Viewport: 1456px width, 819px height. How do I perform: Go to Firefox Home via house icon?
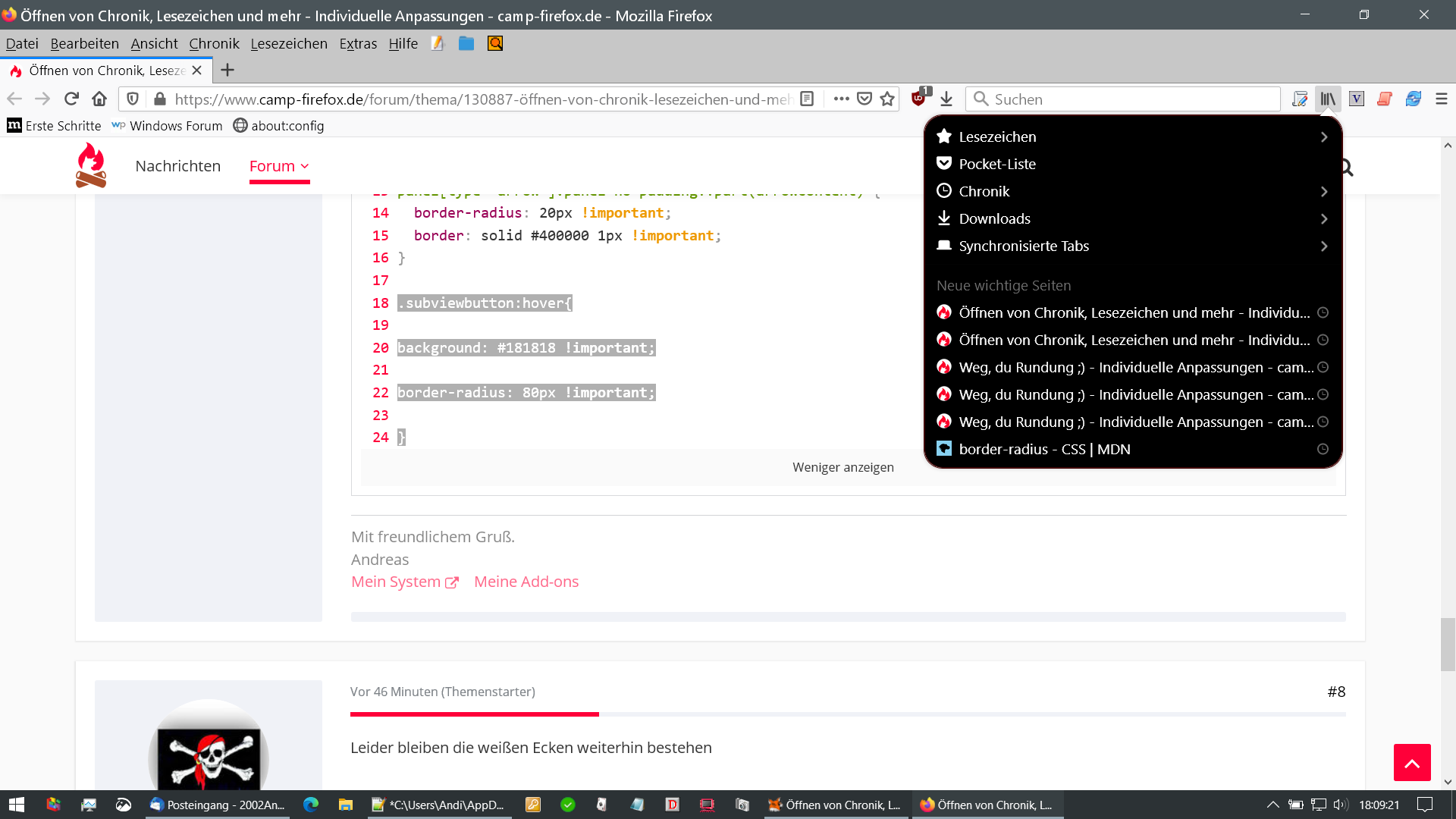point(99,99)
